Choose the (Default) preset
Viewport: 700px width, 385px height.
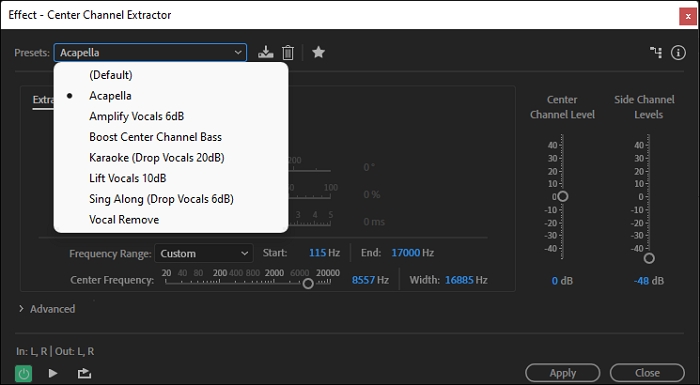pos(171,75)
